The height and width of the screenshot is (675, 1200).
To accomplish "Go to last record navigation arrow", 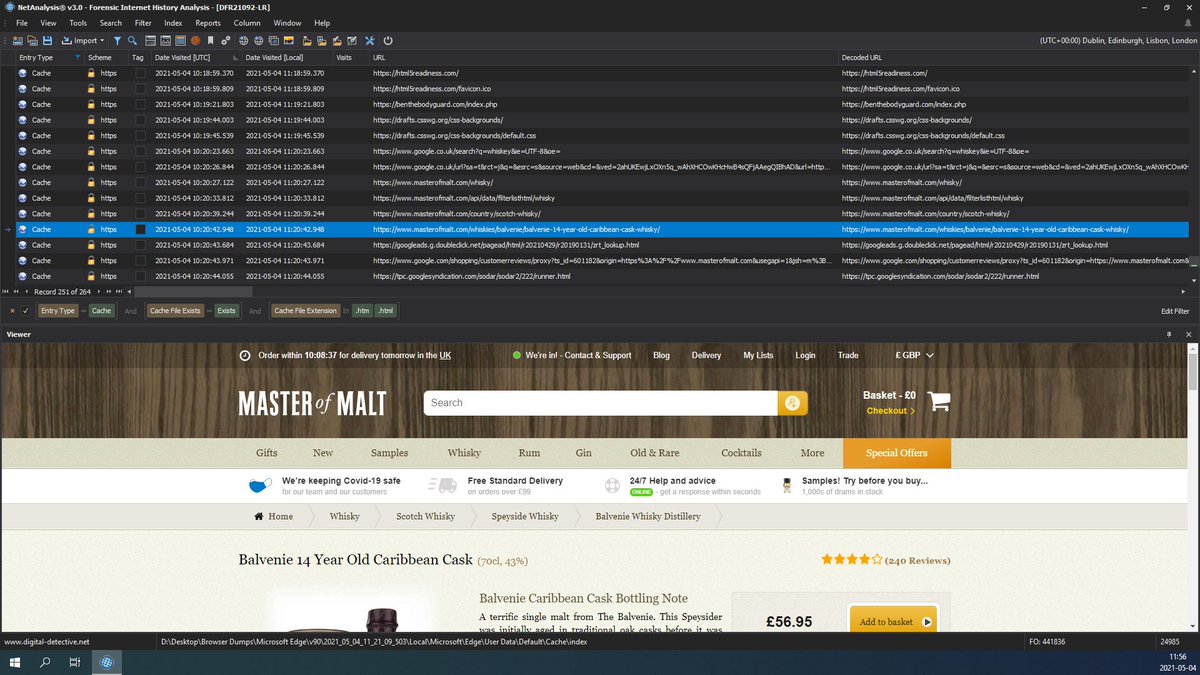I will point(119,291).
